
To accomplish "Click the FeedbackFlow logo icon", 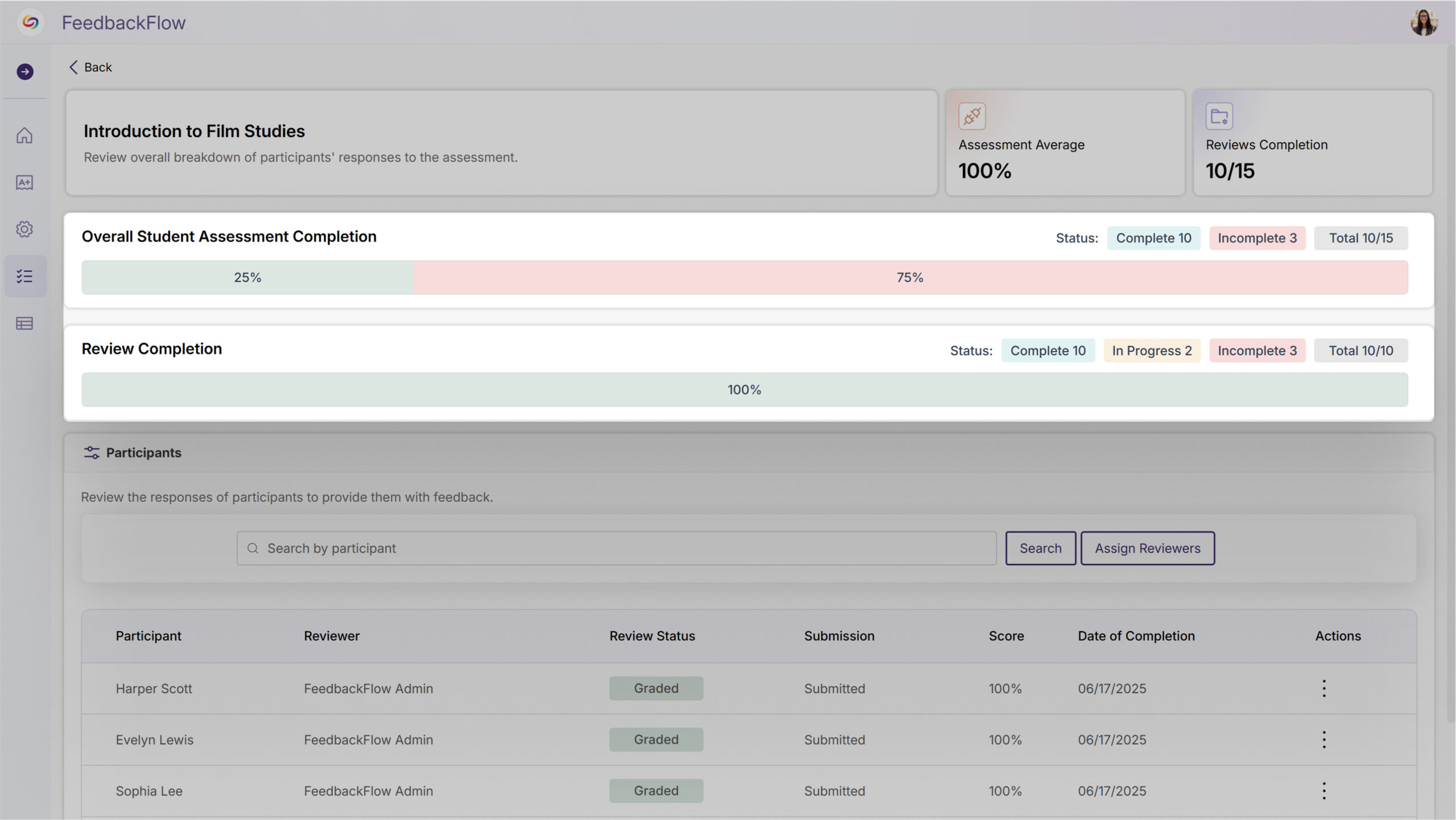I will click(x=30, y=23).
